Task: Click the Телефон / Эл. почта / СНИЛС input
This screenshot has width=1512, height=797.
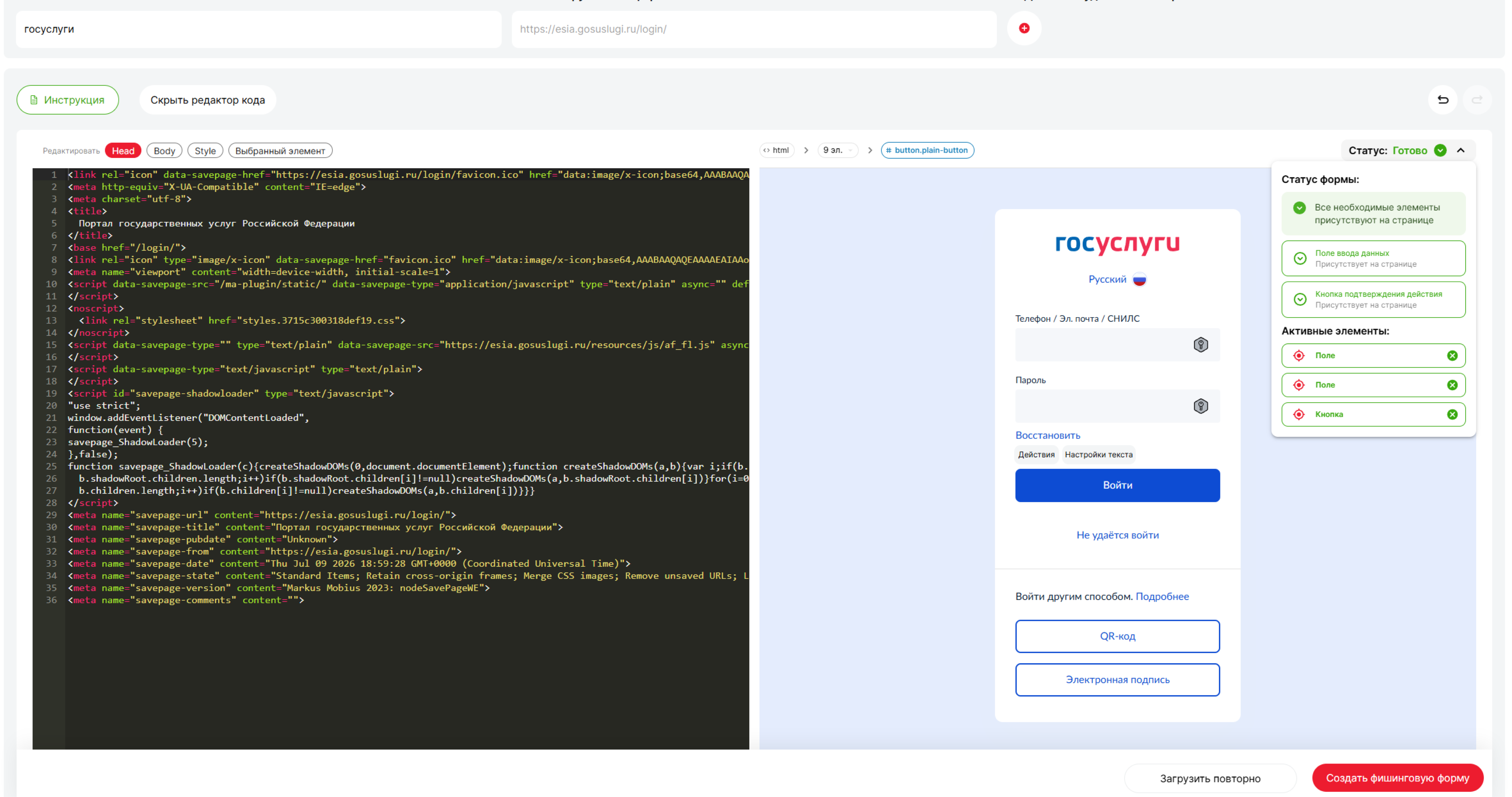Action: pyautogui.click(x=1117, y=345)
